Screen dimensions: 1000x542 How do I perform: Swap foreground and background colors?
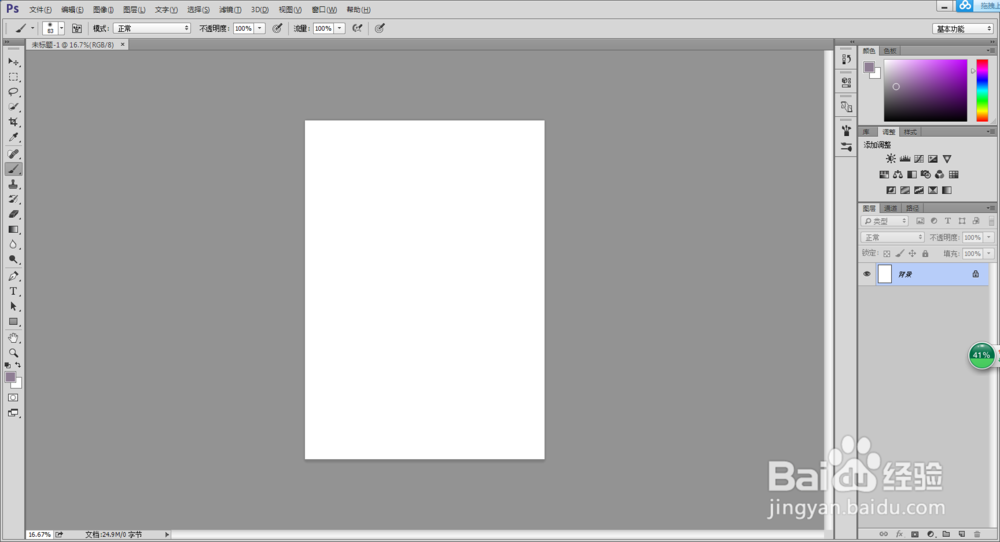pos(18,365)
